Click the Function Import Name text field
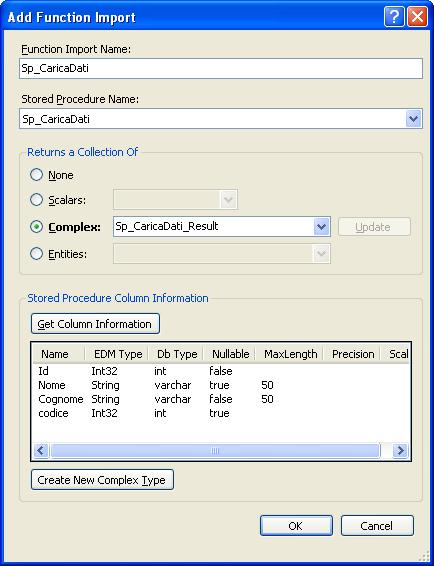 point(221,69)
